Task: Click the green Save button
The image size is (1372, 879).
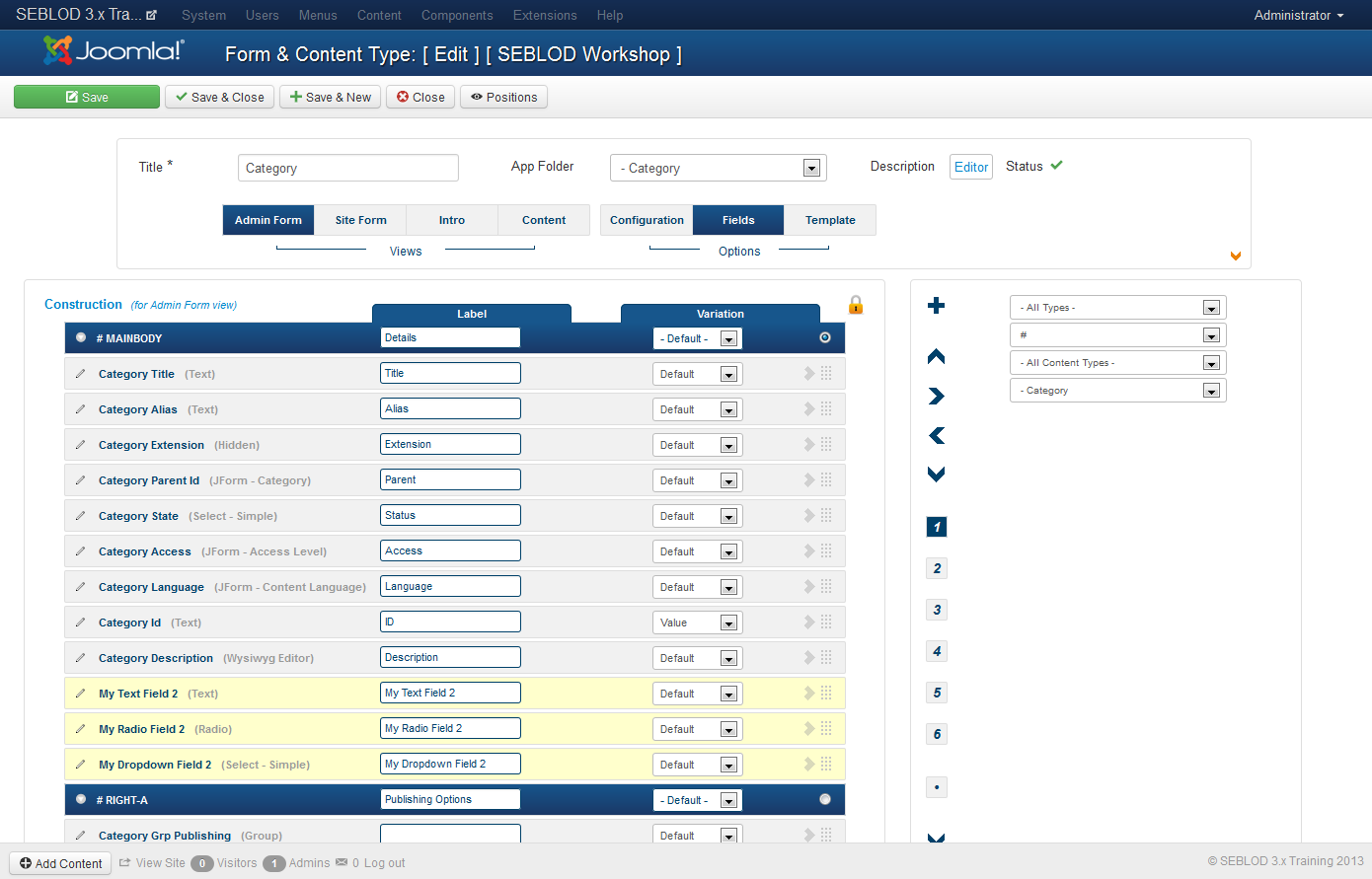Action: 87,97
